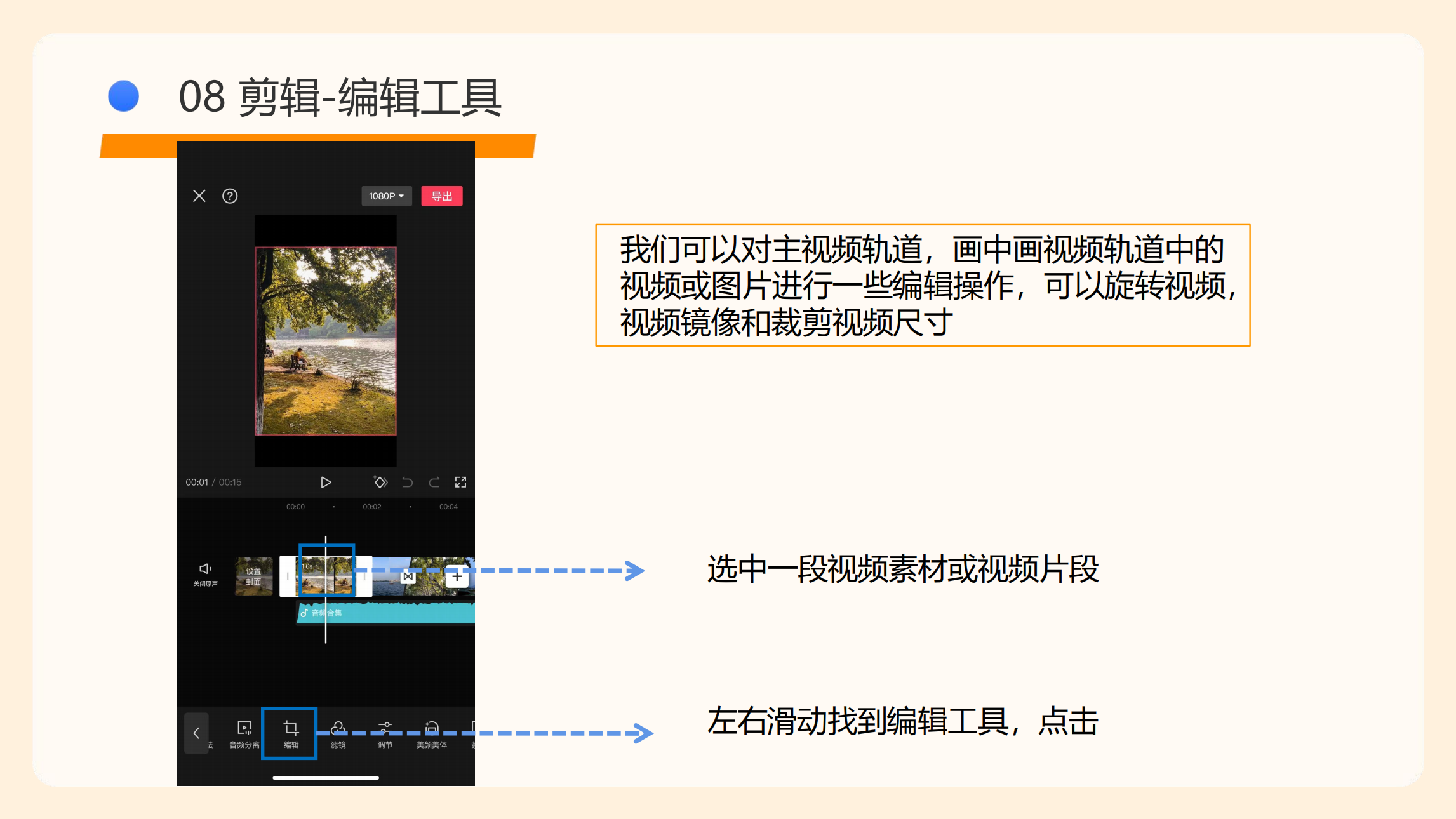This screenshot has width=1456, height=819.
Task: Open the 调节 adjust tool
Action: click(385, 734)
